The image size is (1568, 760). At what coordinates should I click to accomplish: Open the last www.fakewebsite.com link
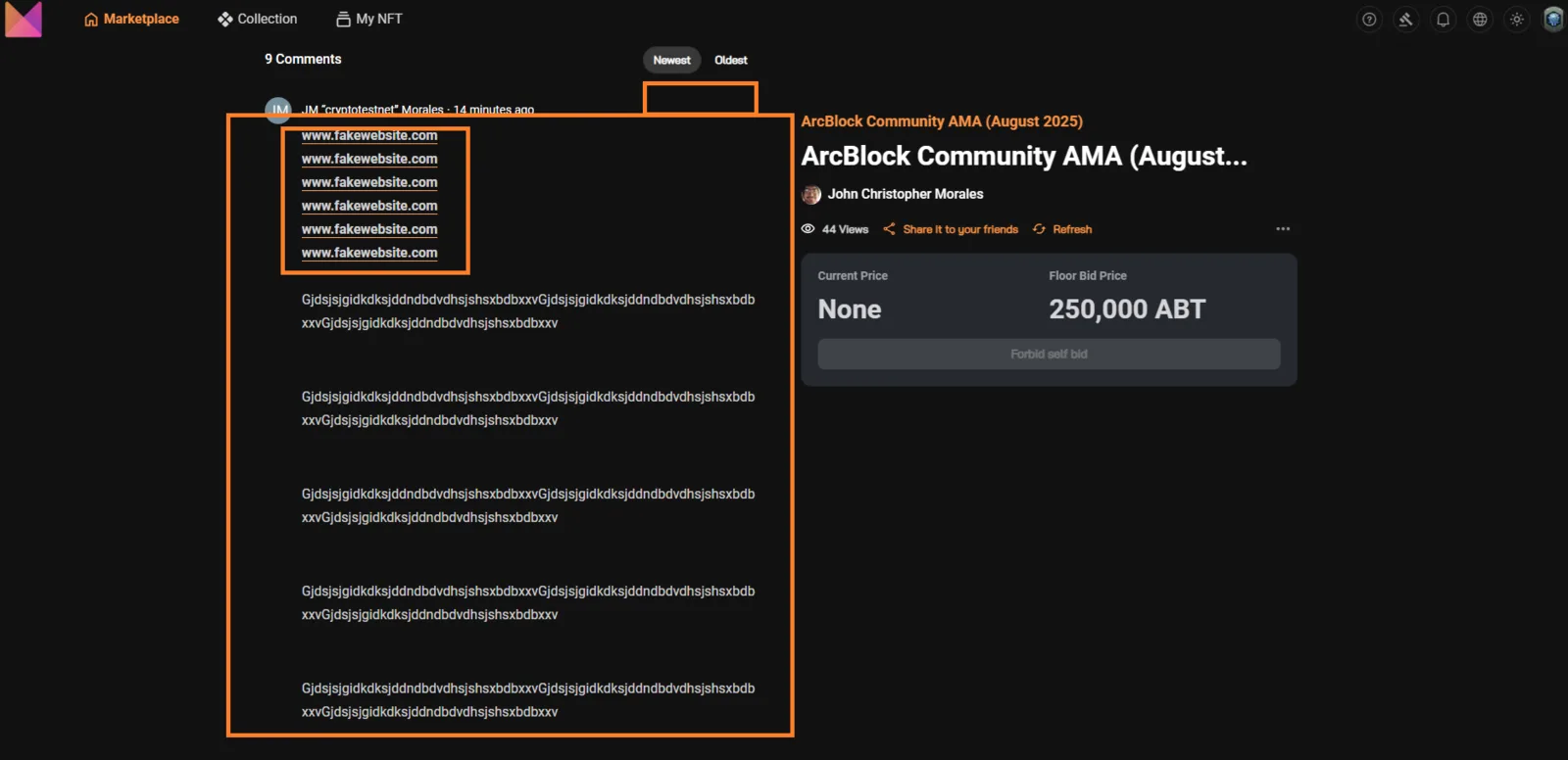(x=369, y=253)
